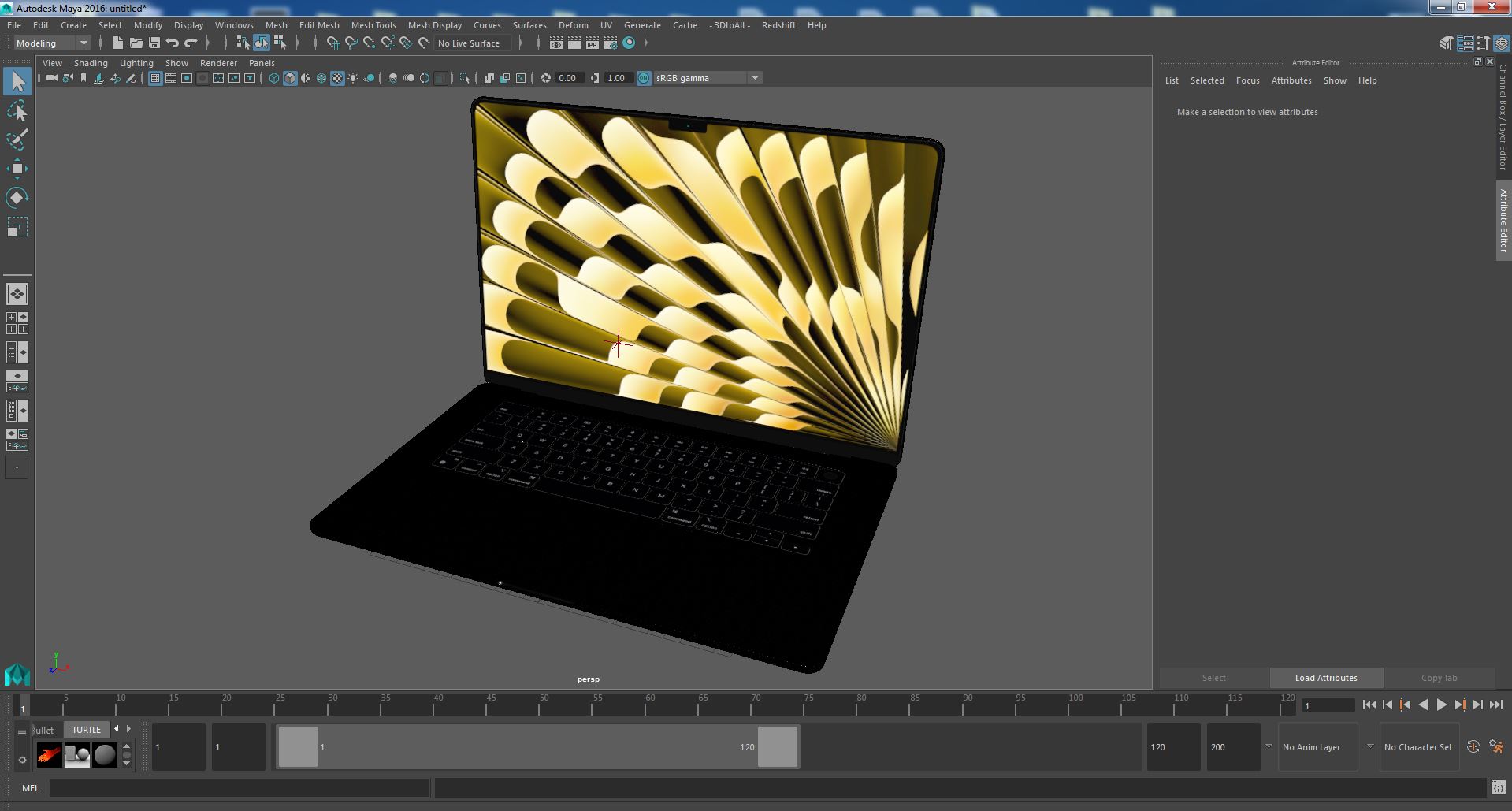The image size is (1512, 811).
Task: Click the range slider end handle
Action: pyautogui.click(x=778, y=747)
